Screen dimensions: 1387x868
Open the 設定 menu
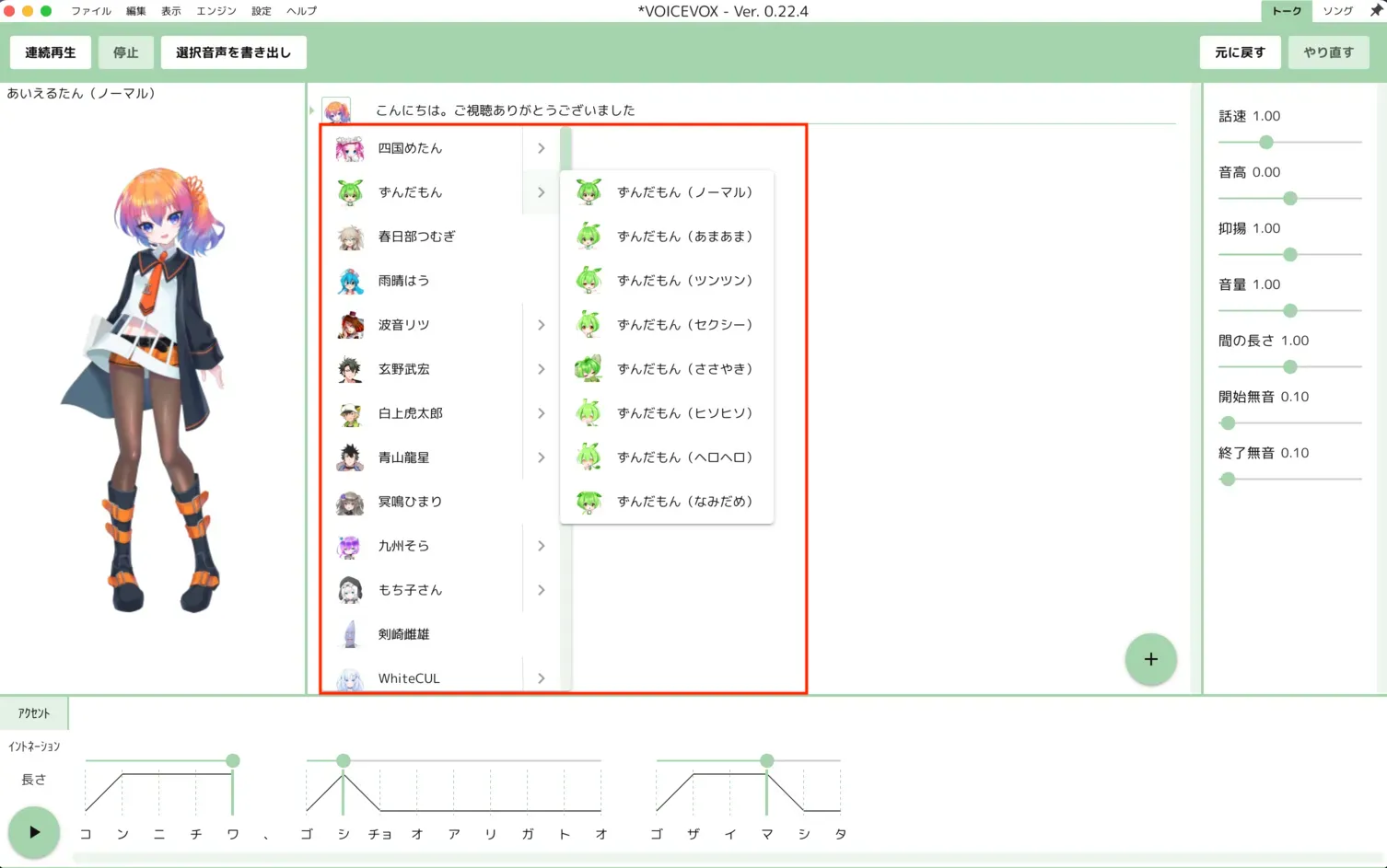point(262,11)
